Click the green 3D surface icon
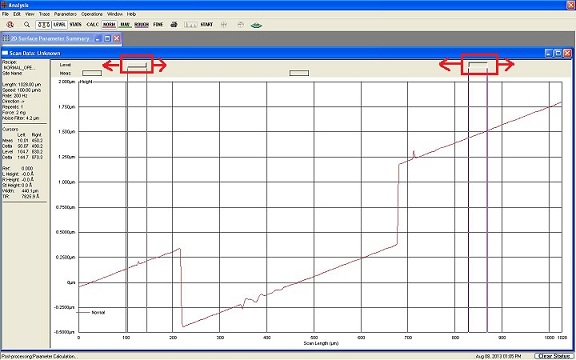 256,25
